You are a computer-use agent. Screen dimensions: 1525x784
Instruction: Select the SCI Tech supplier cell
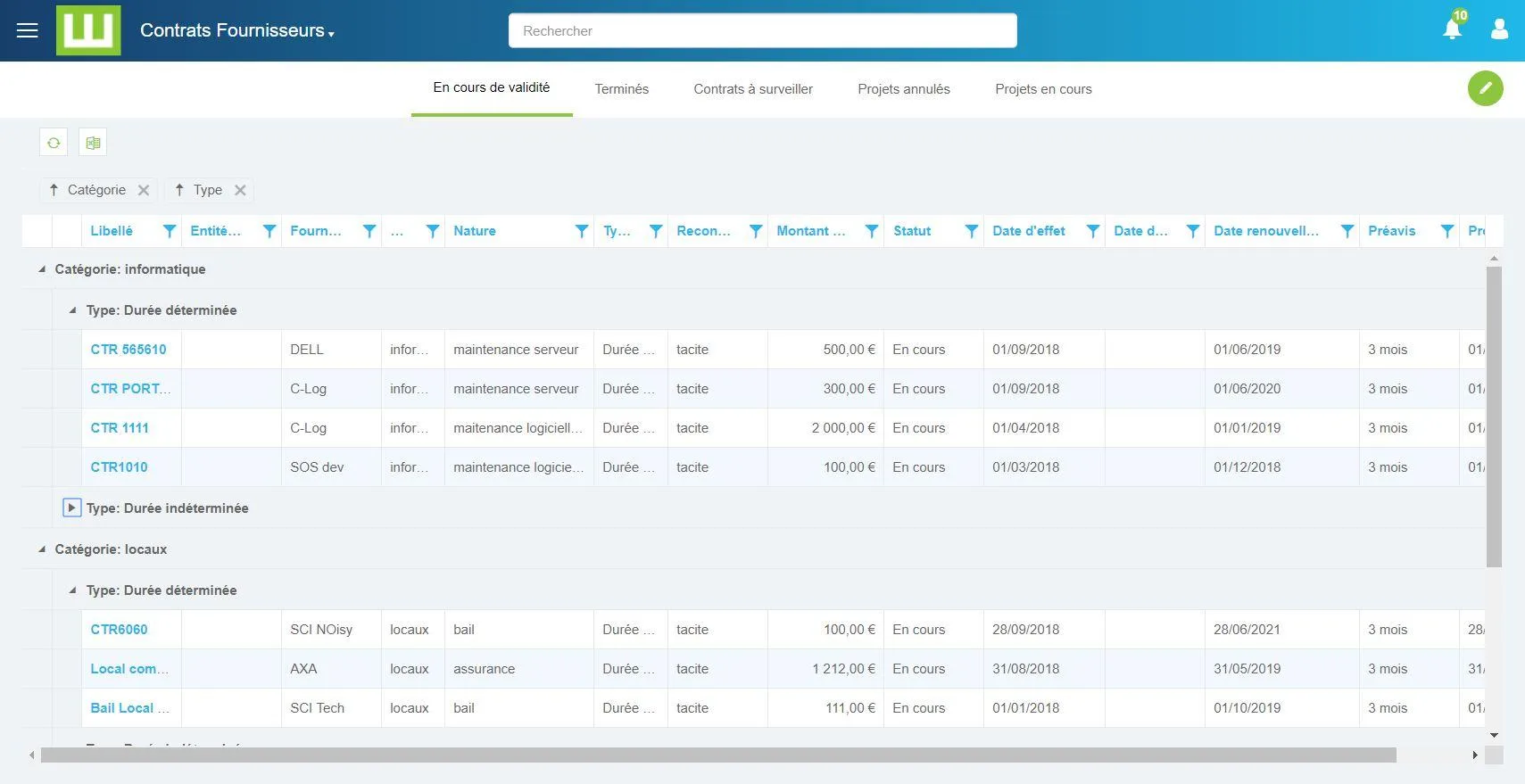[x=331, y=708]
